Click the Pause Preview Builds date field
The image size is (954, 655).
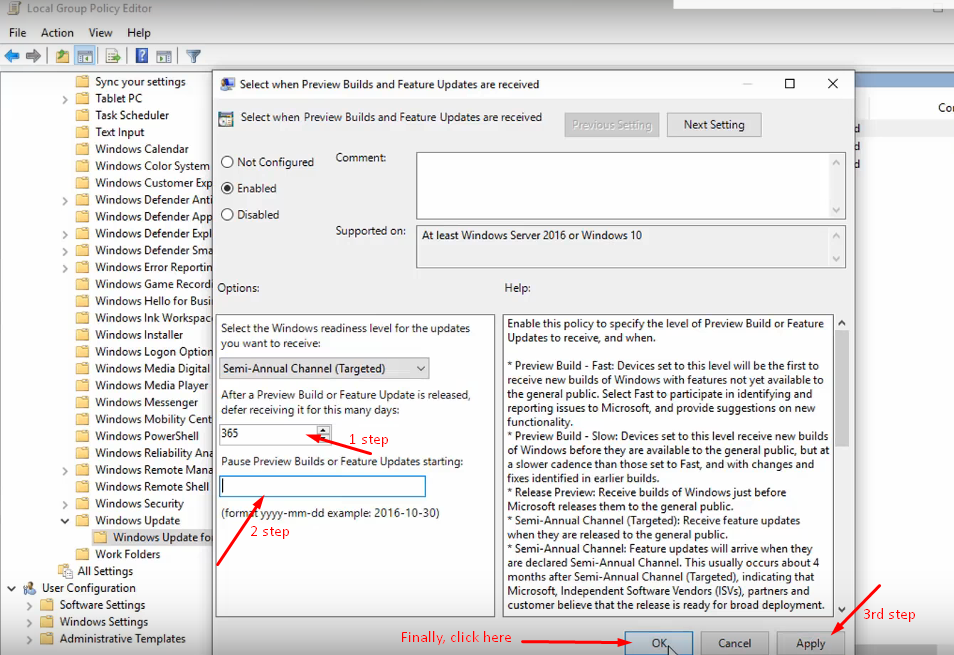pyautogui.click(x=322, y=486)
